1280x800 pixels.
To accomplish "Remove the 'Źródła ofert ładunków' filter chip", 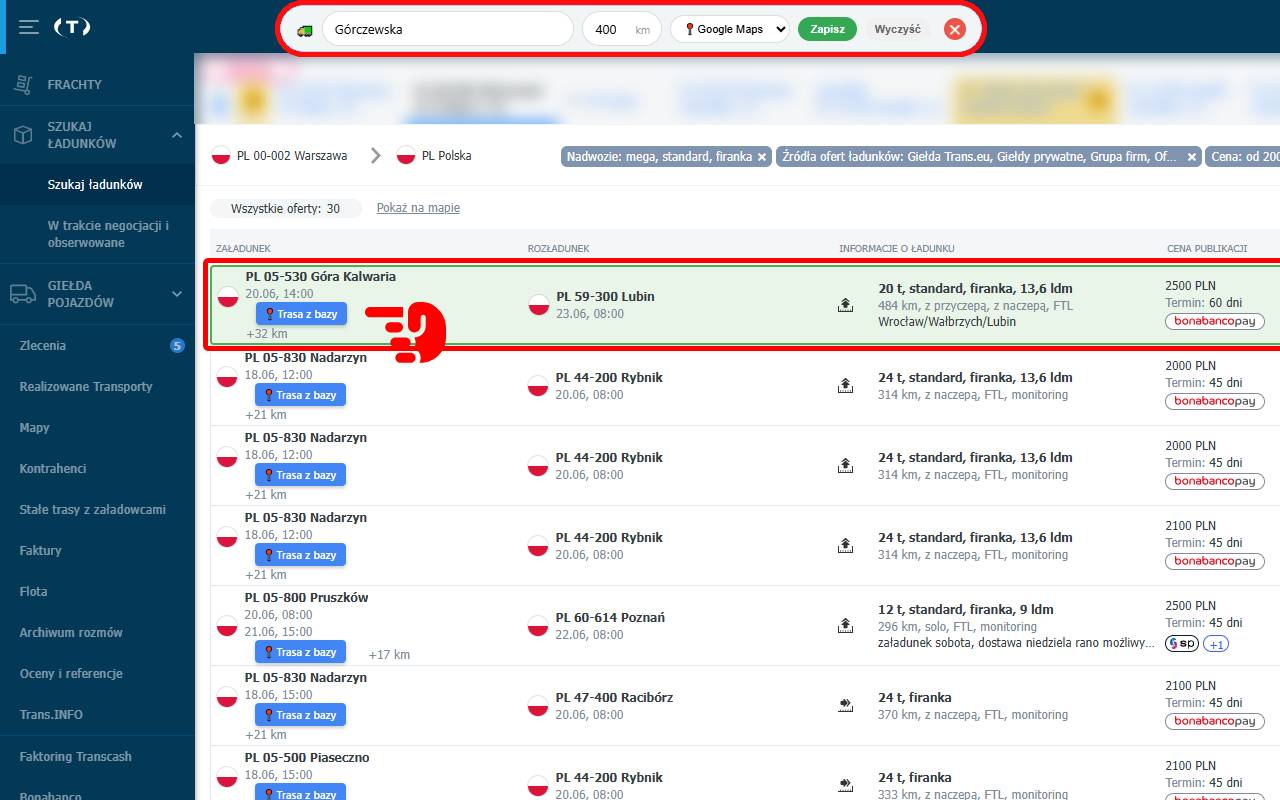I will pos(1192,157).
